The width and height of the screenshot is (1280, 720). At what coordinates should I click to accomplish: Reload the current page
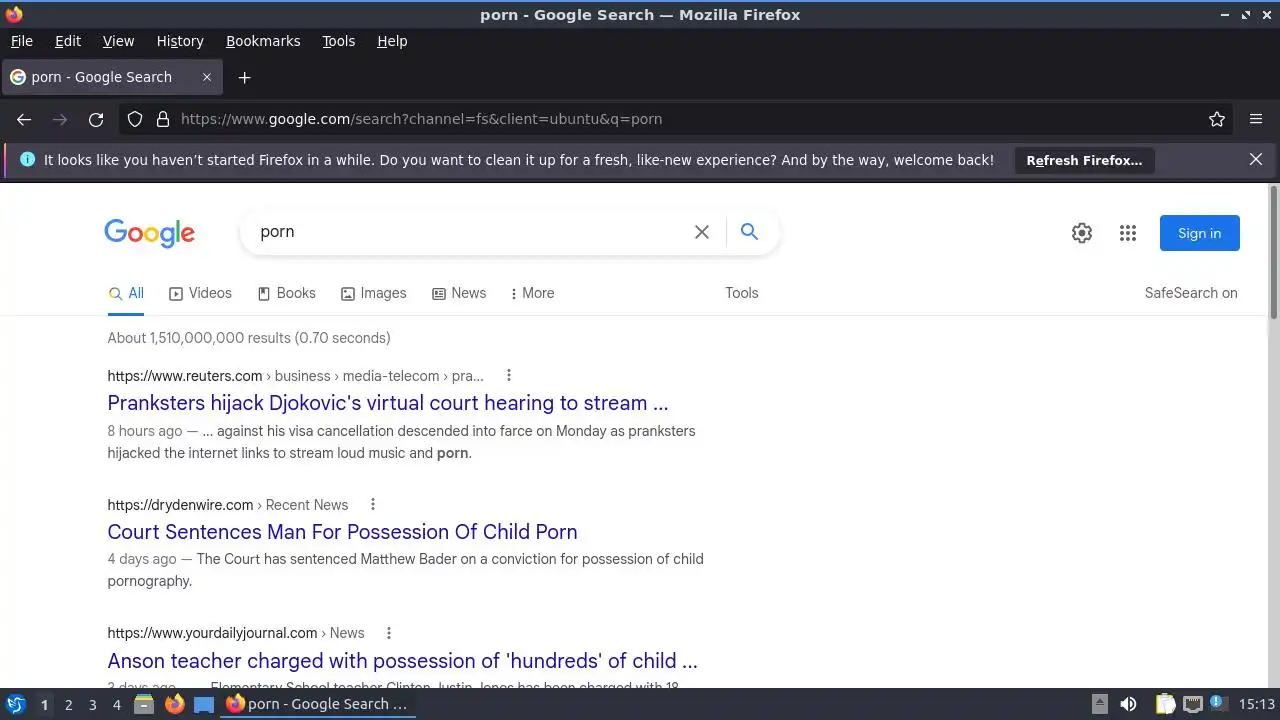pos(96,119)
